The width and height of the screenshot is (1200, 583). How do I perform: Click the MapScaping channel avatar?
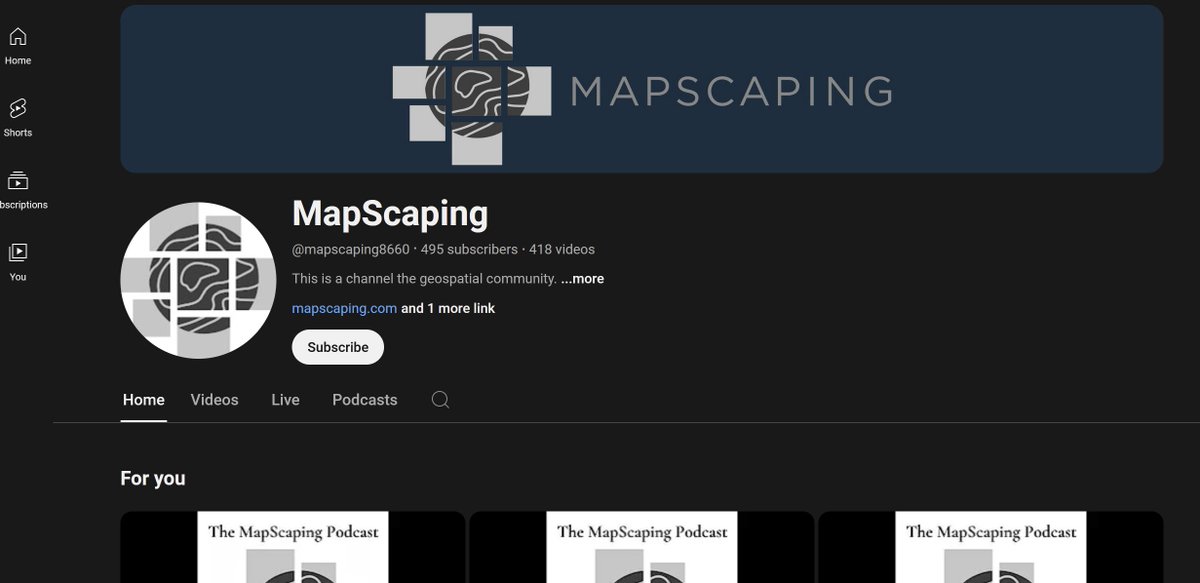198,280
